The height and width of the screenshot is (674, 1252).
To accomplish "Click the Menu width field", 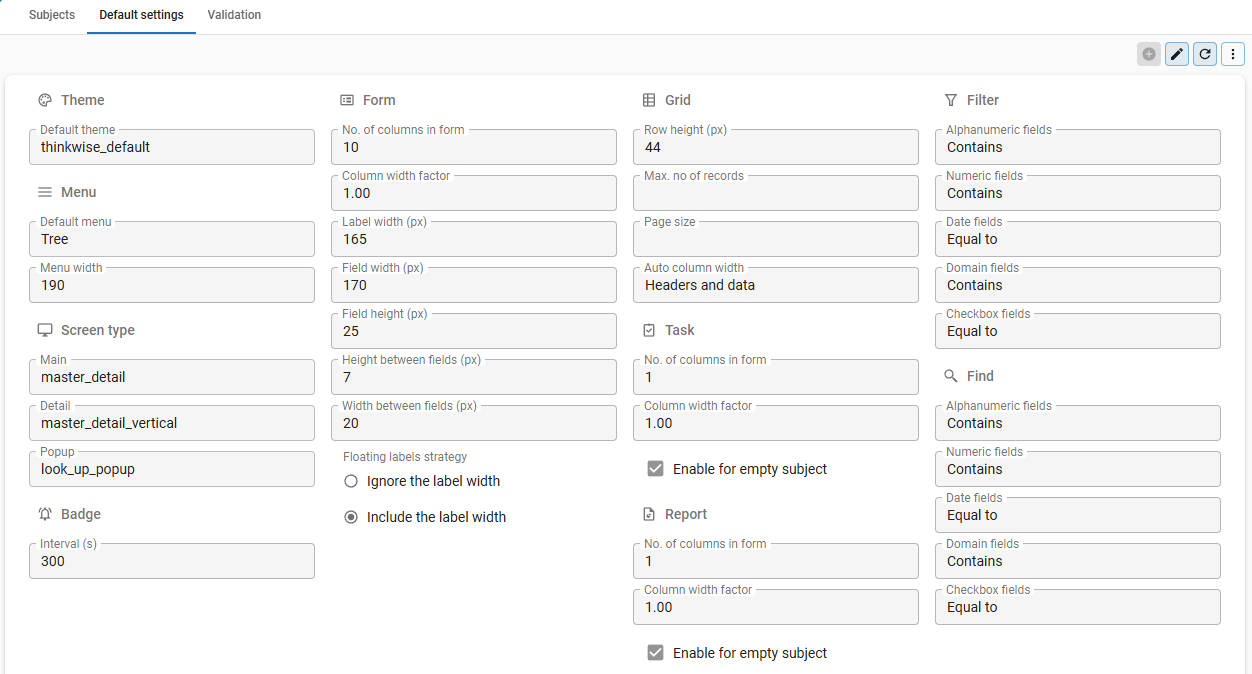I will 172,284.
